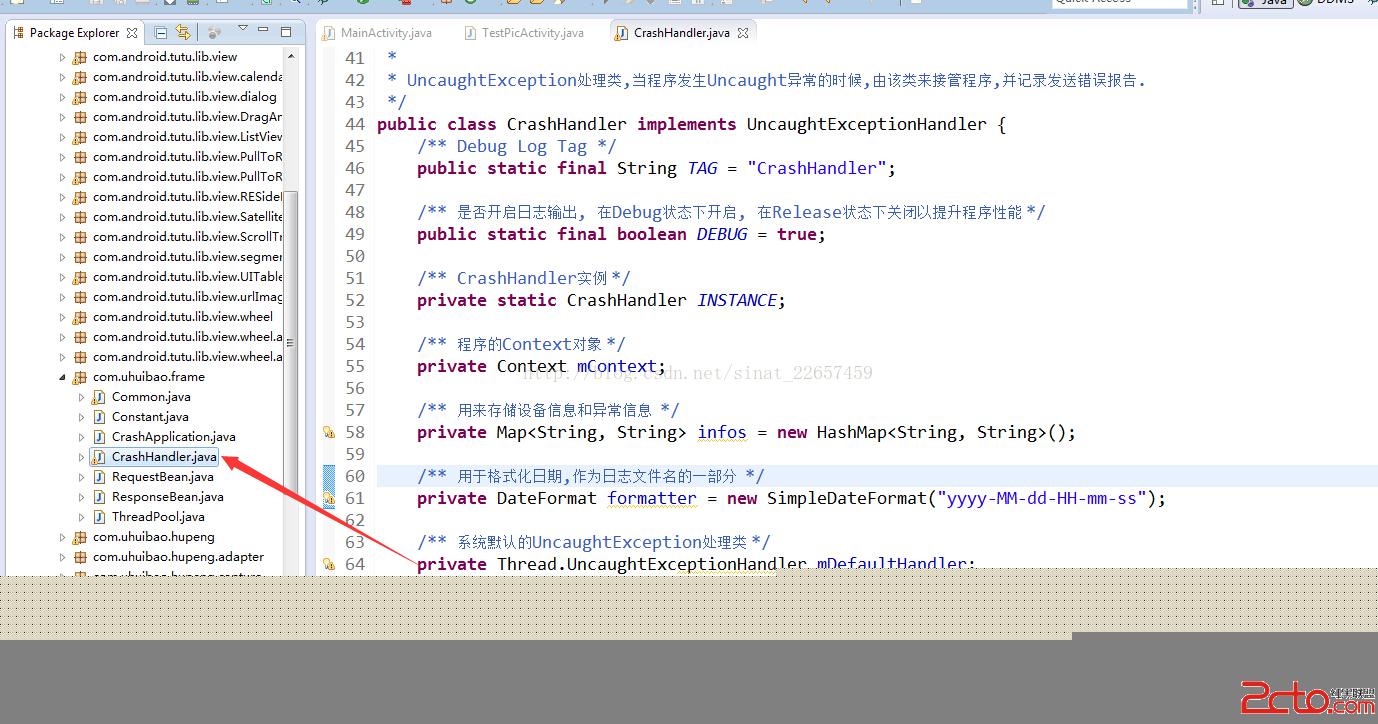Screen dimensions: 1378x724
Task: Select the lib.view.calenda package label
Action: (x=187, y=77)
